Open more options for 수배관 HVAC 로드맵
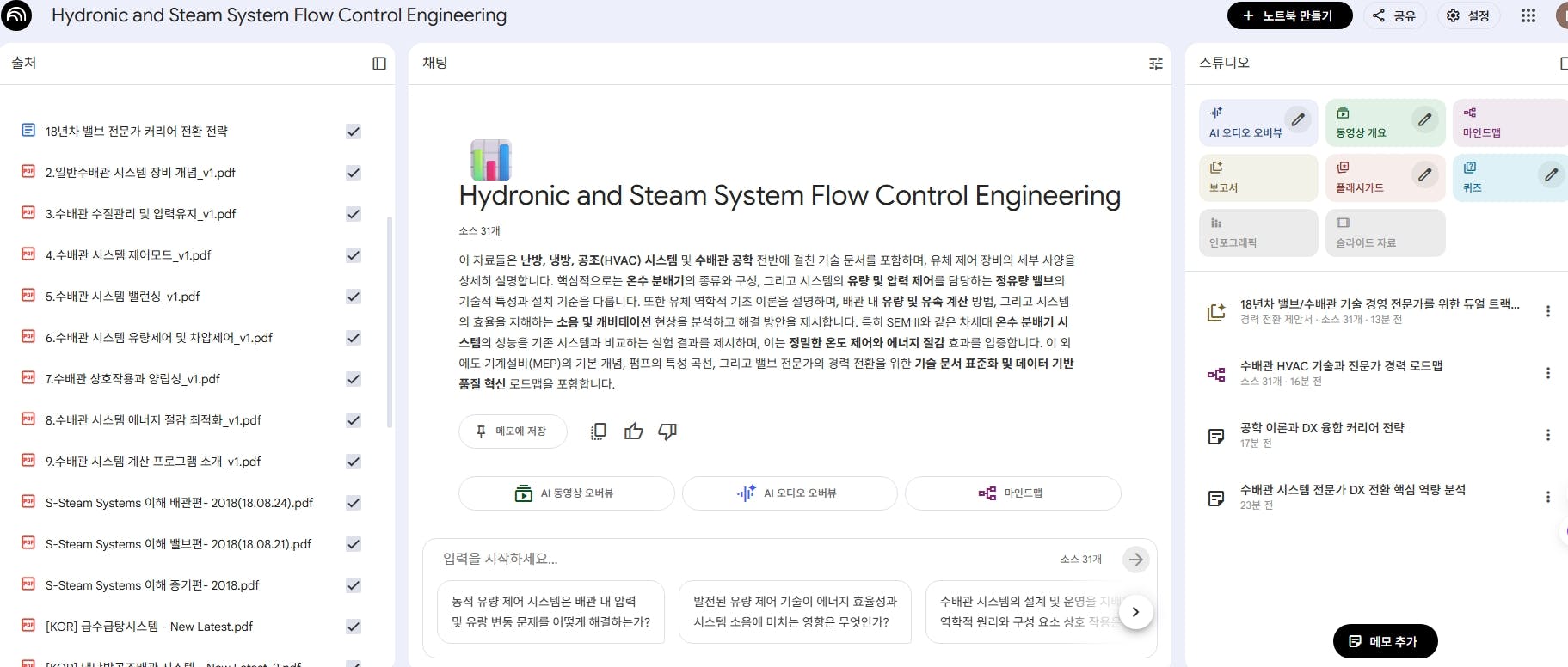The width and height of the screenshot is (1568, 667). (1547, 373)
